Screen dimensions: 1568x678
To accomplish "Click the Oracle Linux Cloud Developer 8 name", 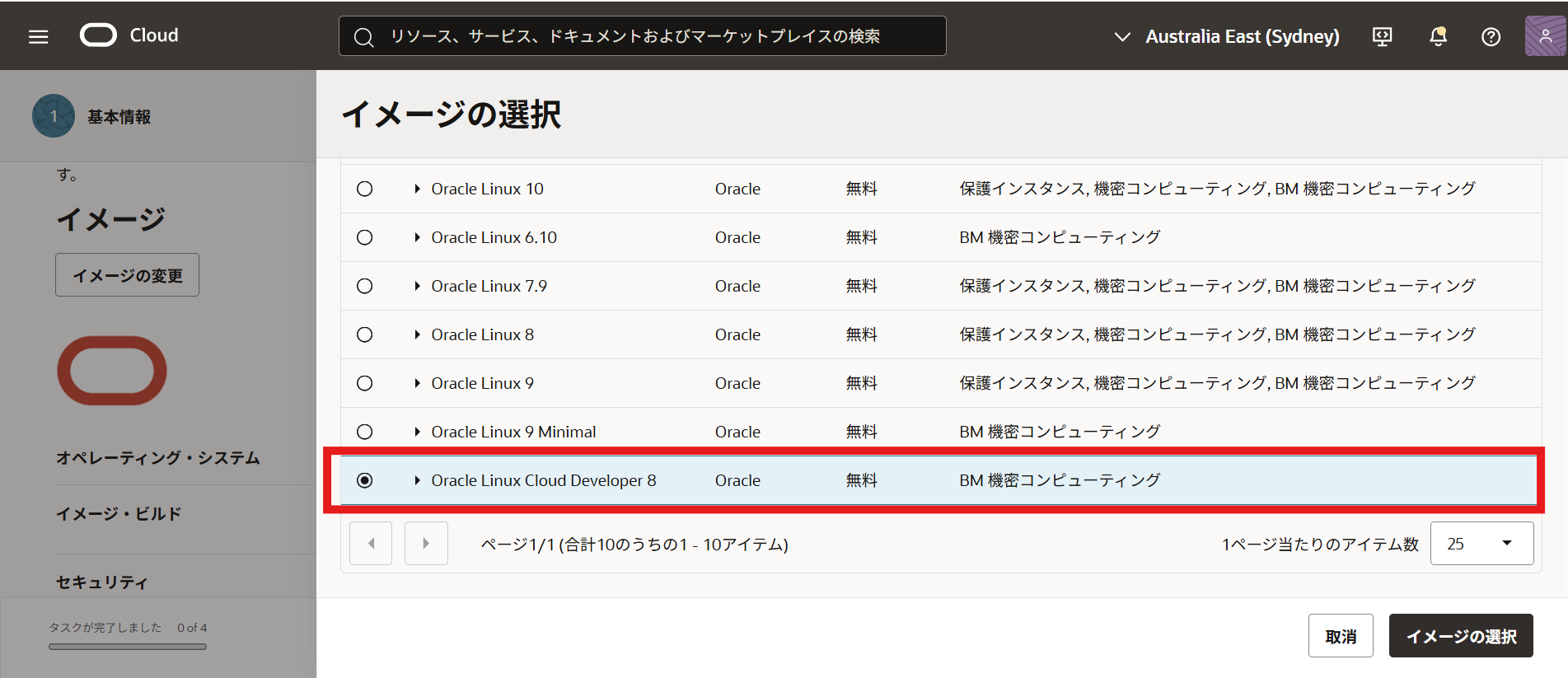I will pos(544,480).
